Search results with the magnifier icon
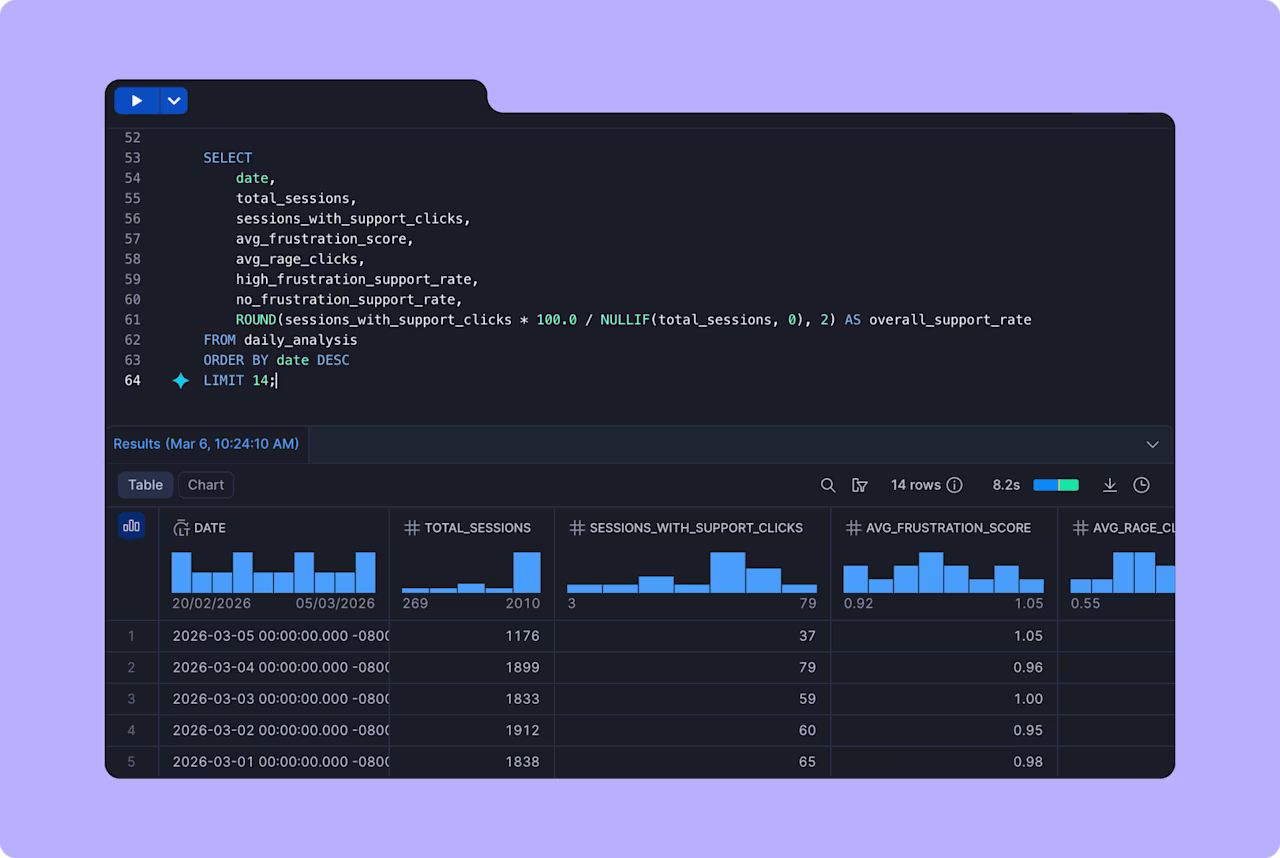The image size is (1280, 858). (828, 485)
